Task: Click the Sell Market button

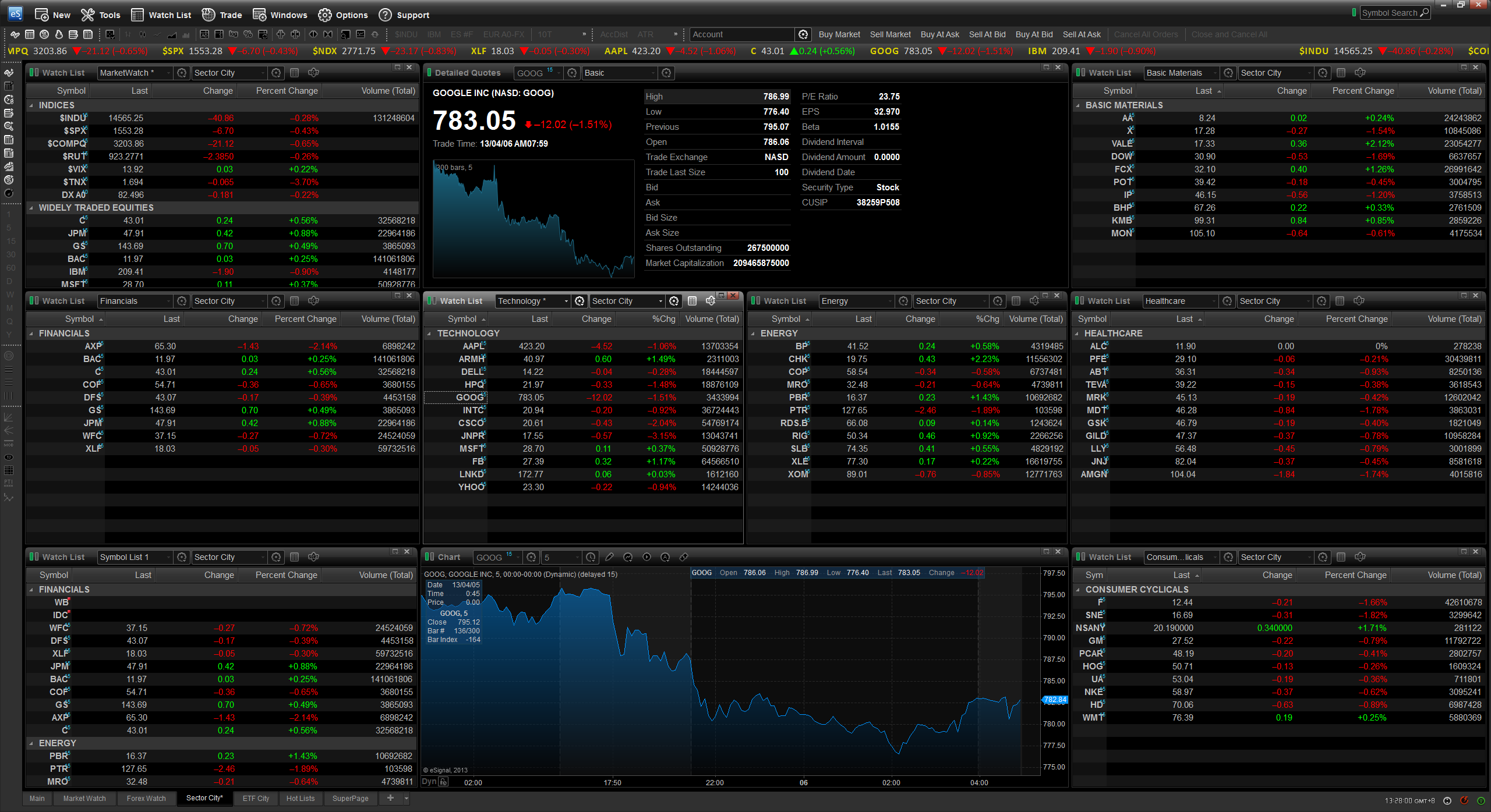Action: [890, 34]
